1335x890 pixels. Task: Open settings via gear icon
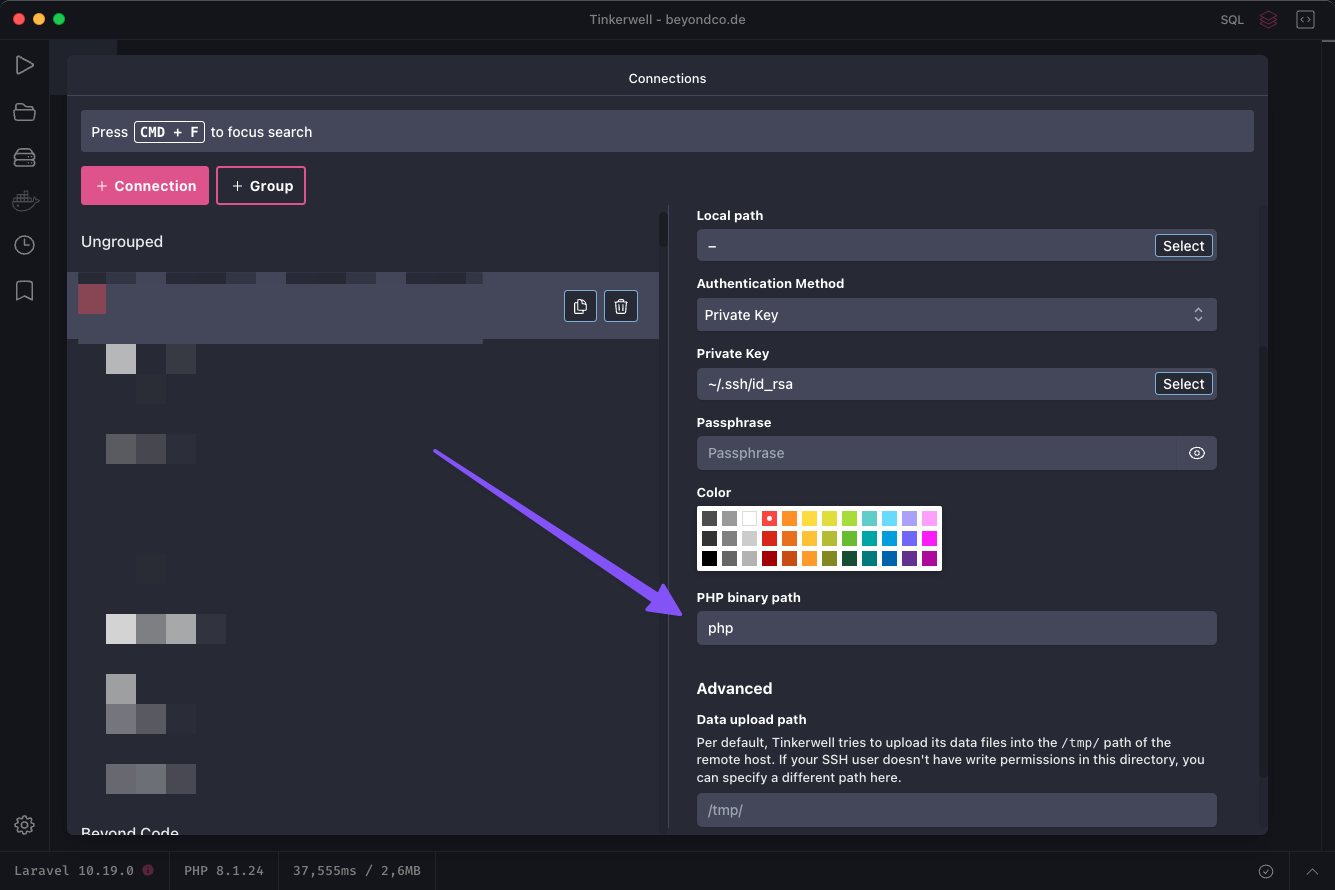(x=24, y=825)
